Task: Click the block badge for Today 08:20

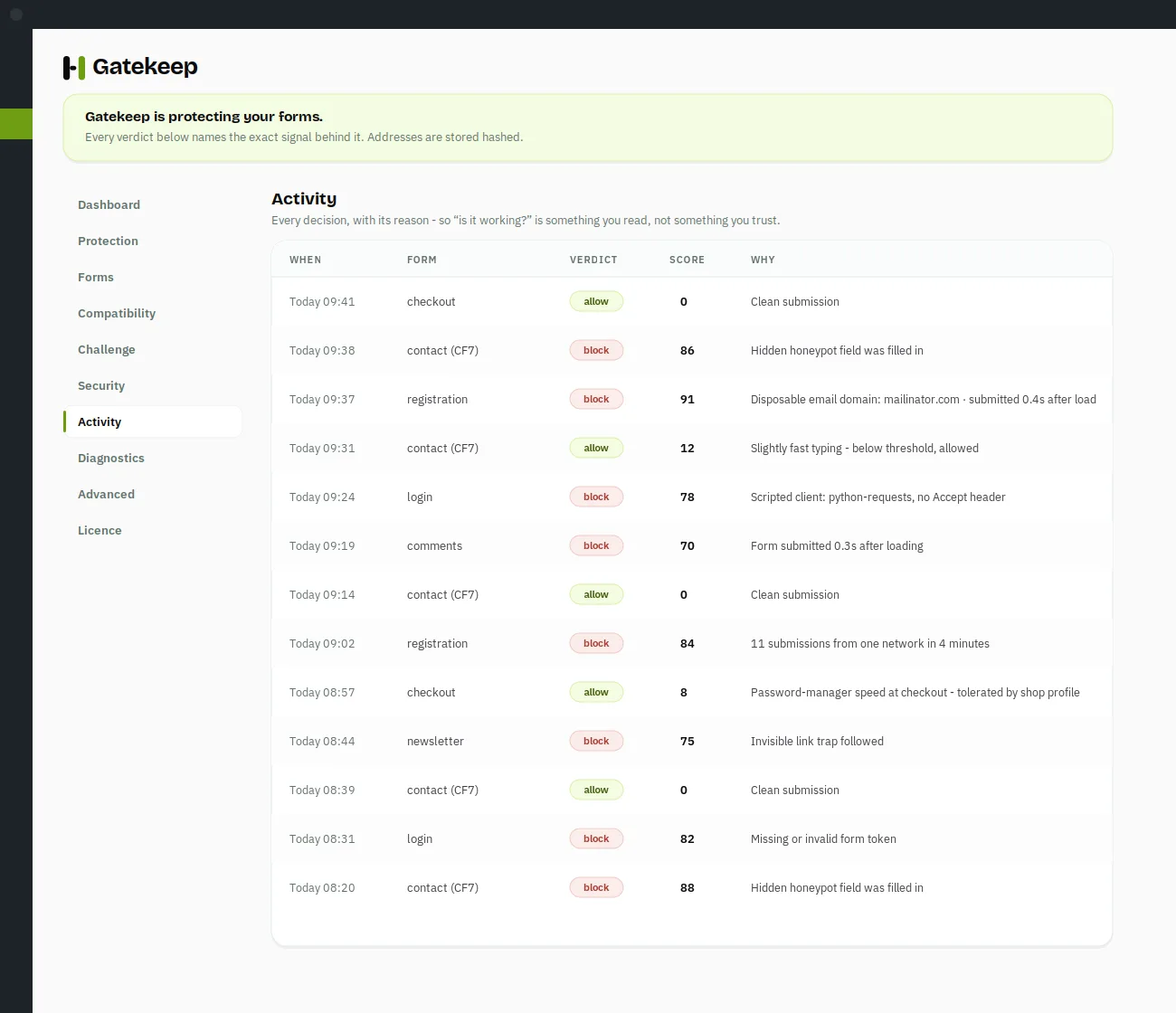Action: (x=596, y=888)
